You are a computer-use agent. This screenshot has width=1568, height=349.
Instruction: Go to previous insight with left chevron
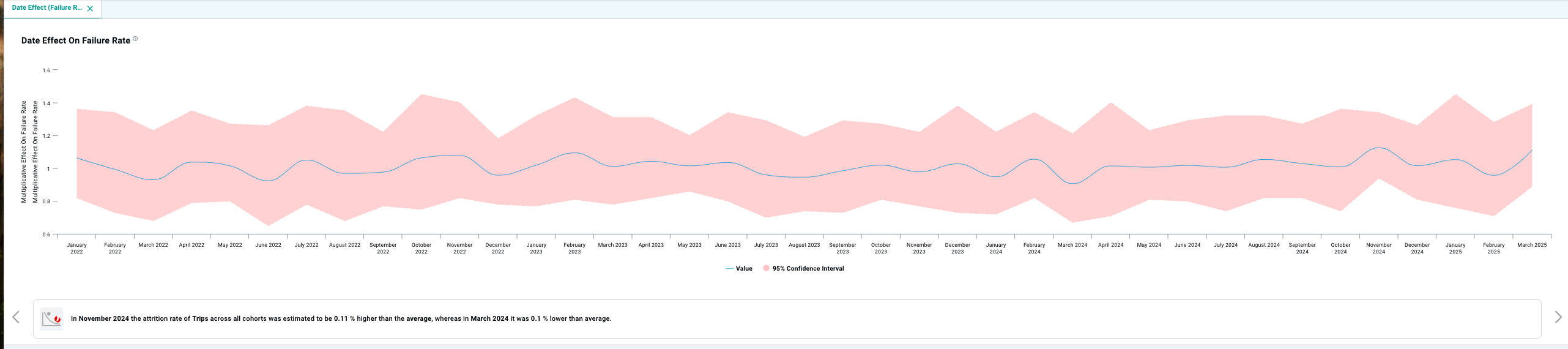coord(16,317)
